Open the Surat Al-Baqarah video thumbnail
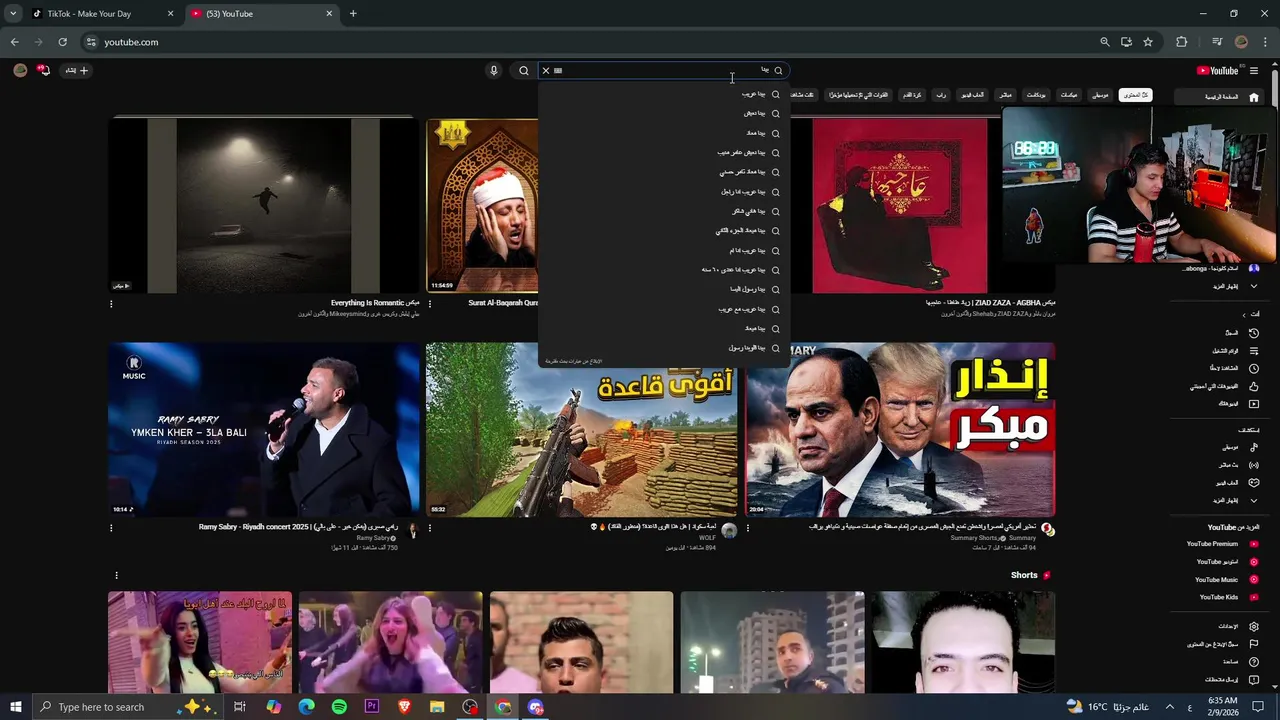The width and height of the screenshot is (1280, 720). tap(482, 205)
